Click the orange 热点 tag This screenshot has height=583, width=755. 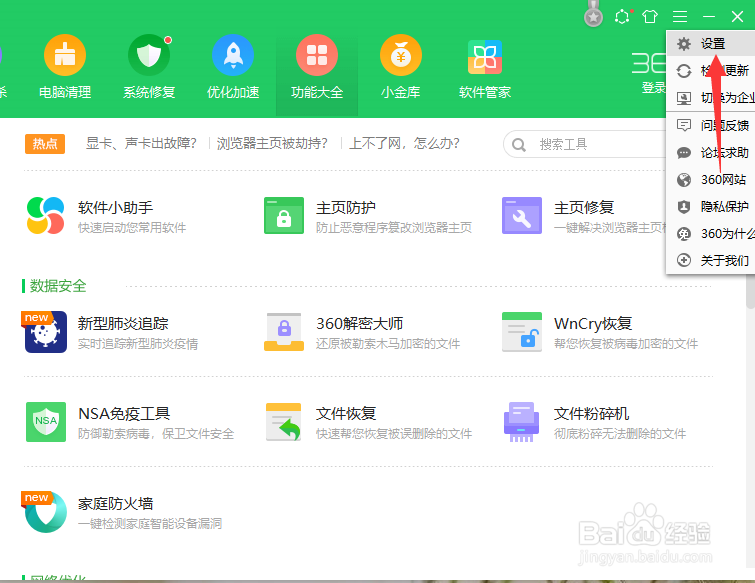pos(45,144)
